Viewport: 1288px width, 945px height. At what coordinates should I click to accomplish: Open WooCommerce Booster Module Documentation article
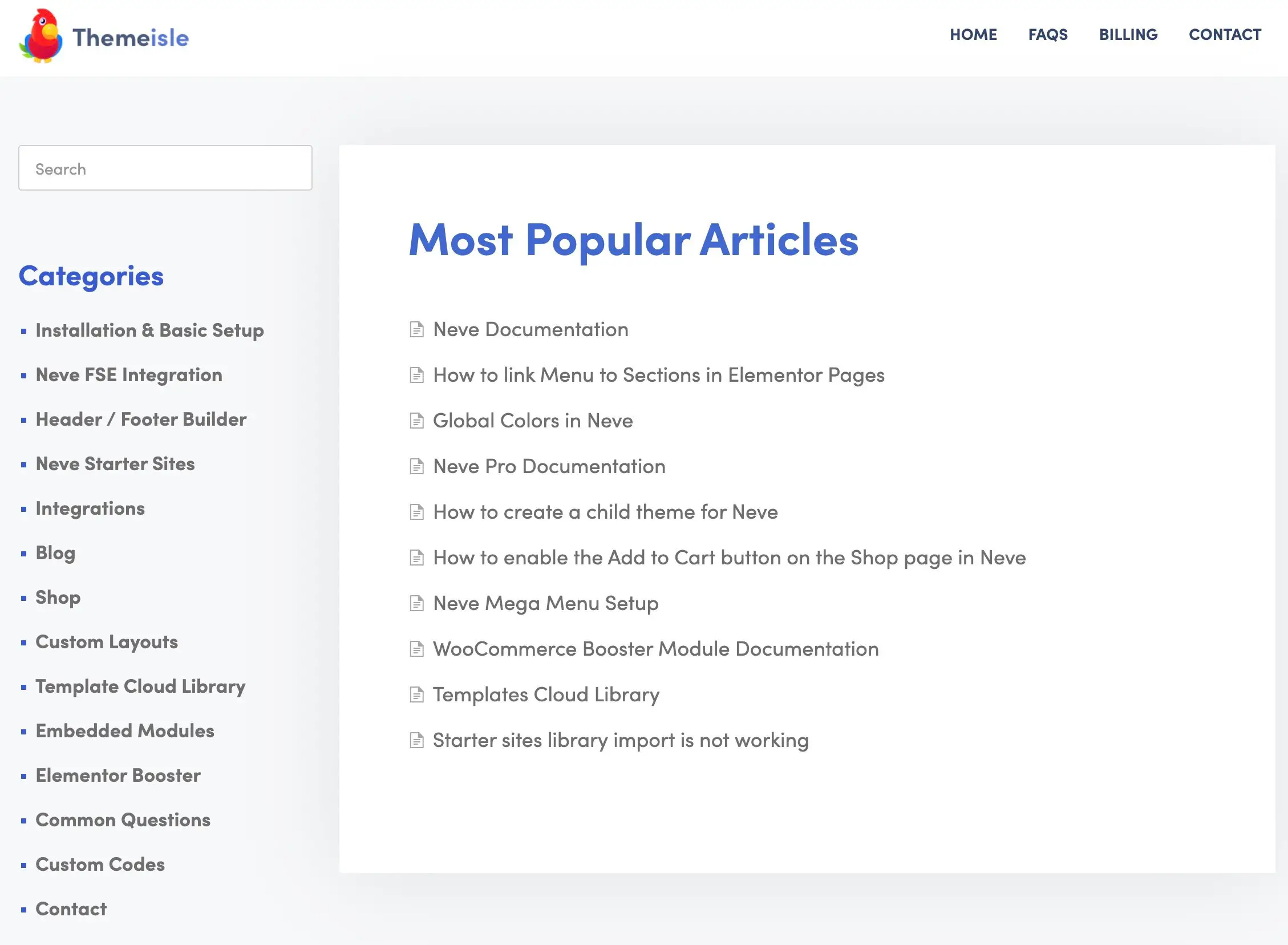click(x=656, y=649)
